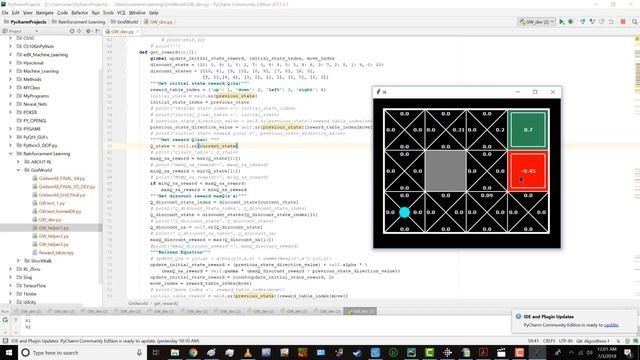Click the microphone icon in the search box
This screenshot has height=360, width=640.
[x=139, y=353]
